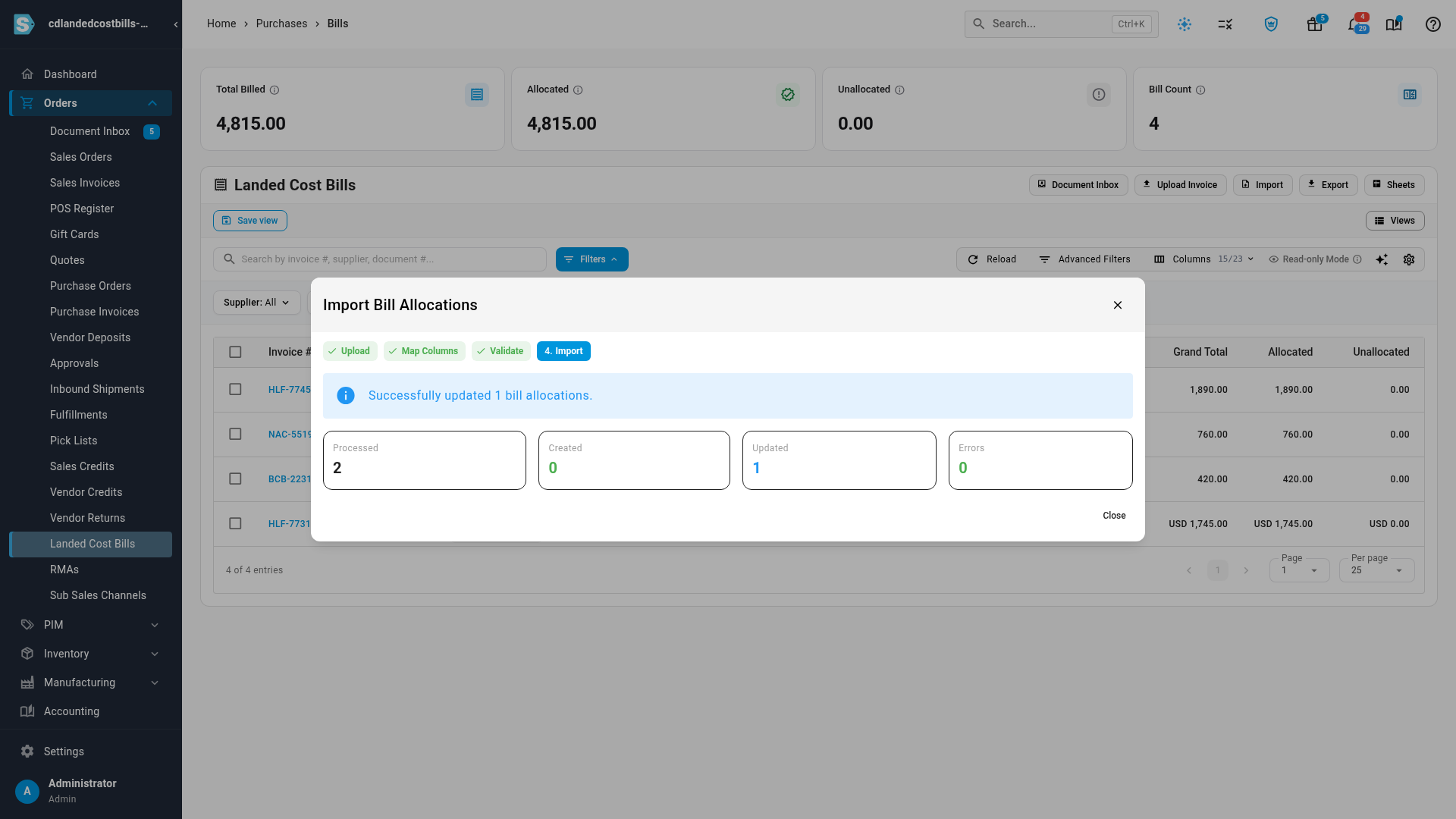Open the Per page dropdown

pos(1376,570)
